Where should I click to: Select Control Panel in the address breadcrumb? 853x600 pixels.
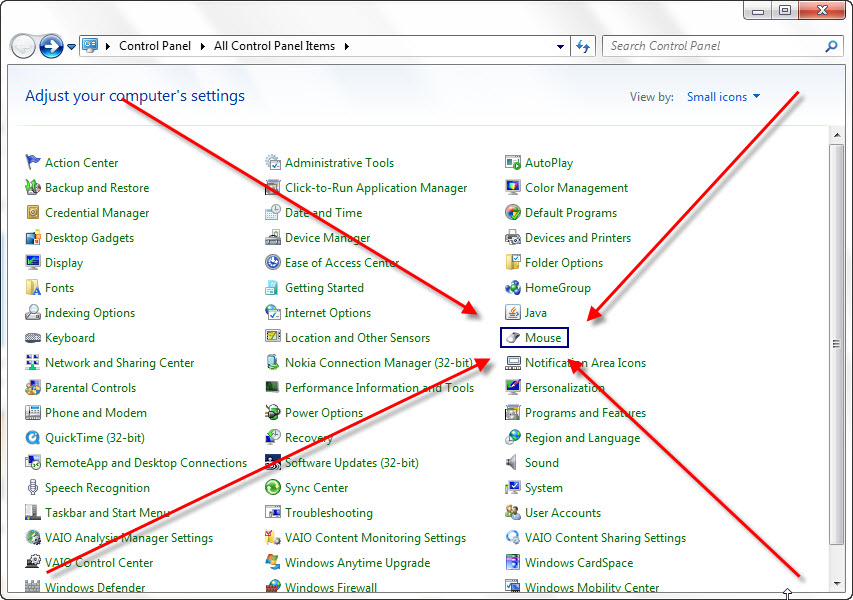pos(155,46)
